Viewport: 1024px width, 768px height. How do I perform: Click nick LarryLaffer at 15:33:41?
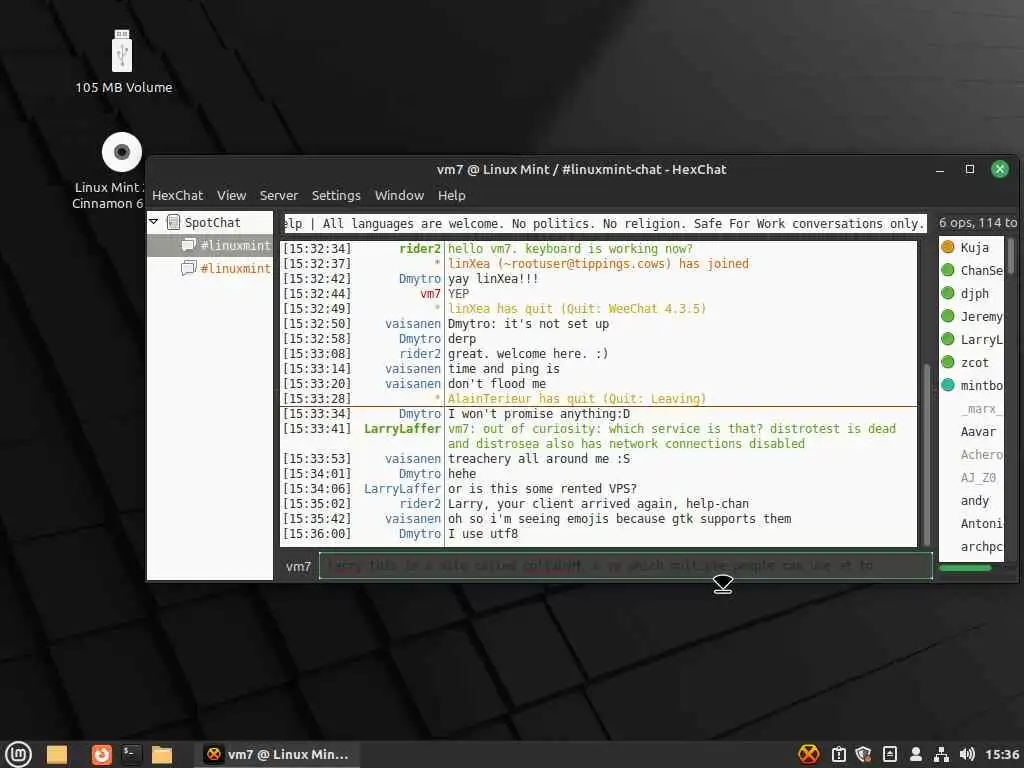click(x=402, y=428)
